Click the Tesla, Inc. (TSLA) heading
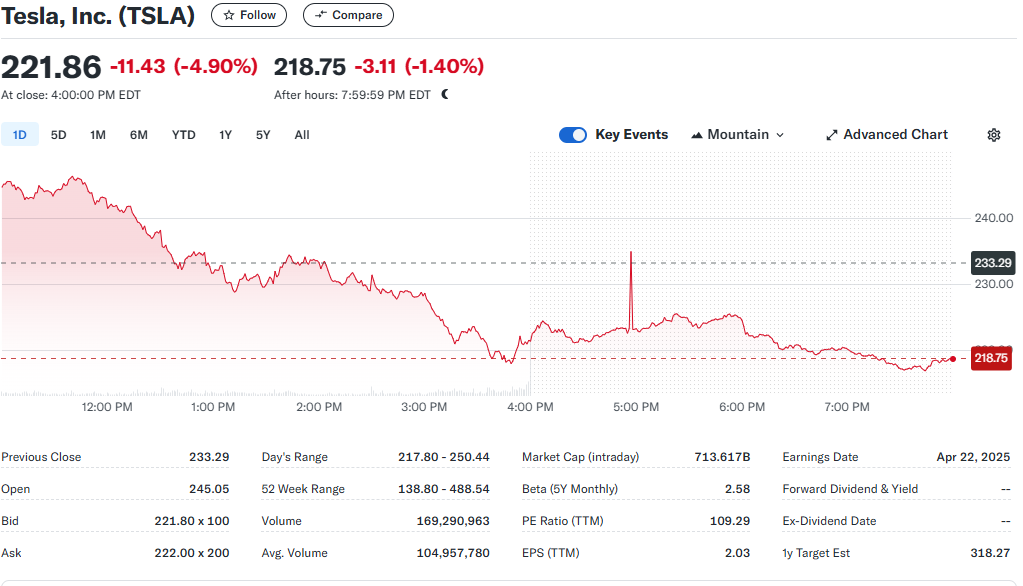Viewport: 1023px width, 586px height. (x=98, y=16)
